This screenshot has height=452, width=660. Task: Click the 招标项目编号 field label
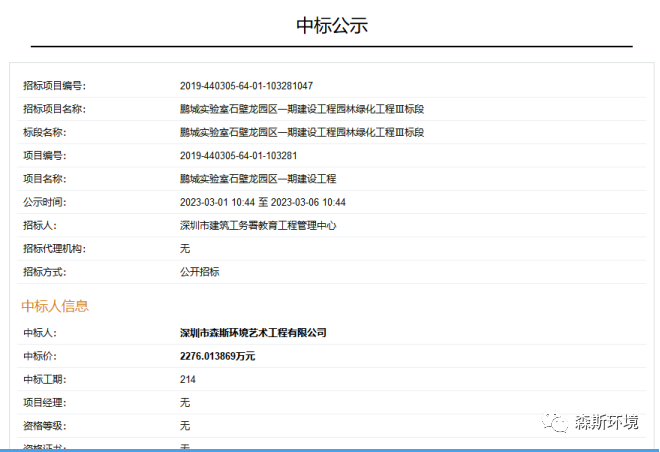click(54, 86)
